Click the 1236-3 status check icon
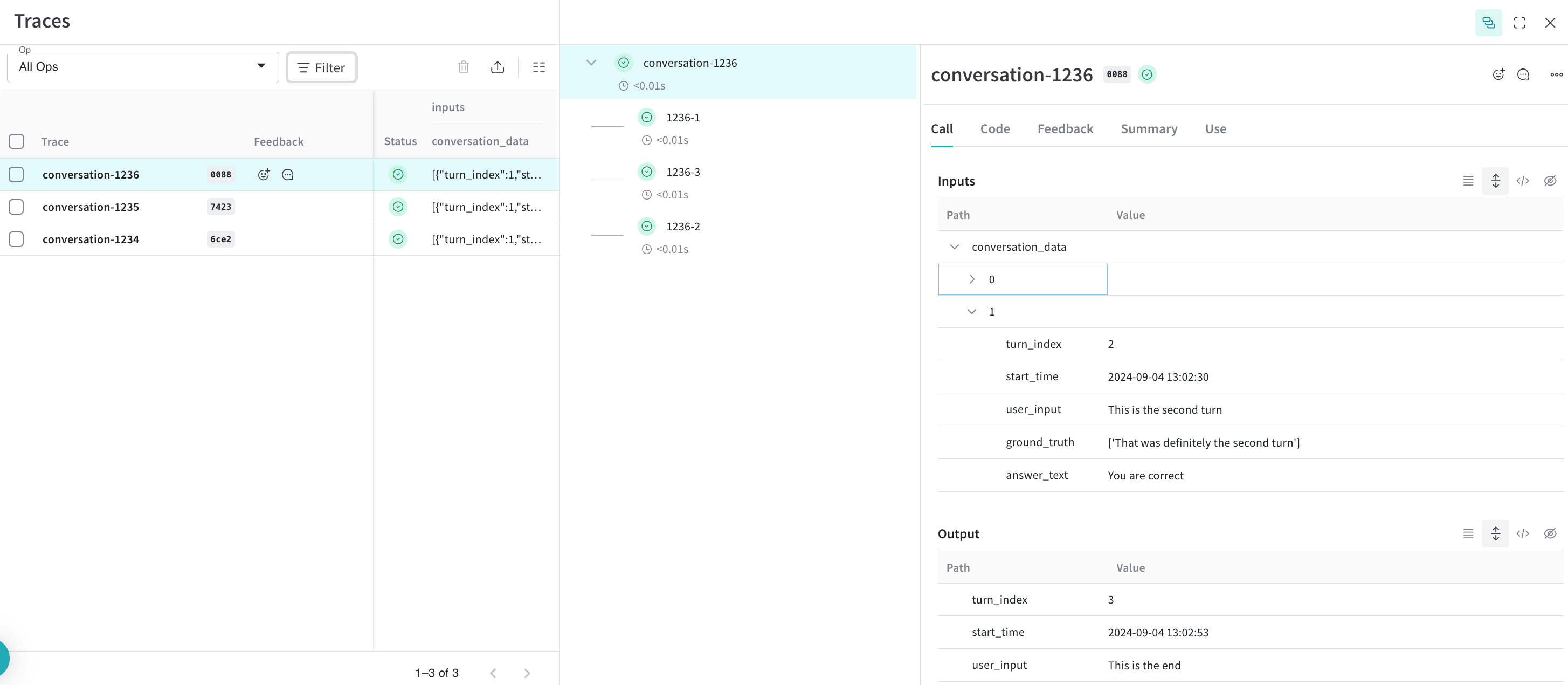This screenshot has height=685, width=1568. coord(646,172)
